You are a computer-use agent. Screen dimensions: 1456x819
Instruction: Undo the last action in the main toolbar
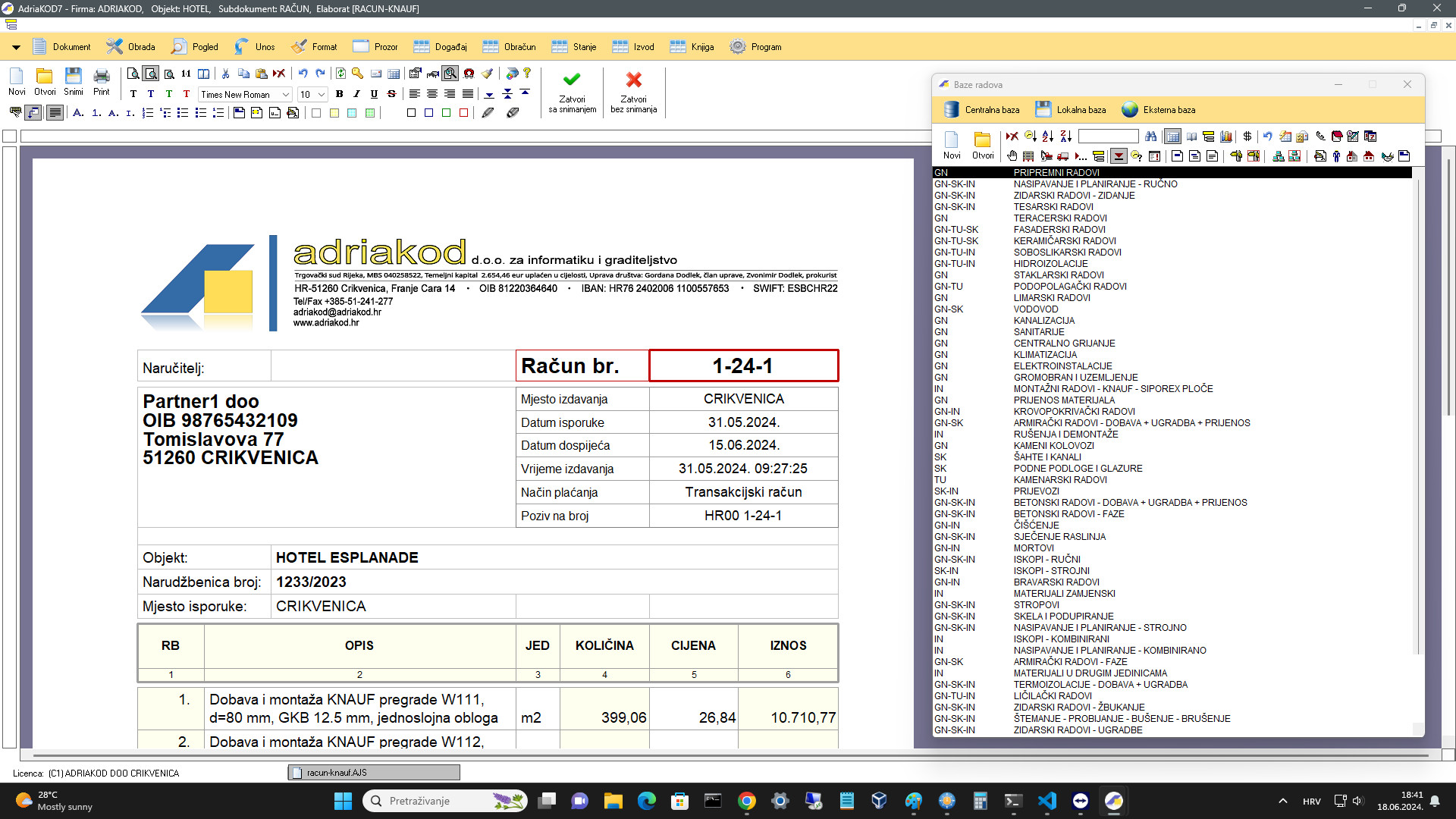pyautogui.click(x=303, y=74)
